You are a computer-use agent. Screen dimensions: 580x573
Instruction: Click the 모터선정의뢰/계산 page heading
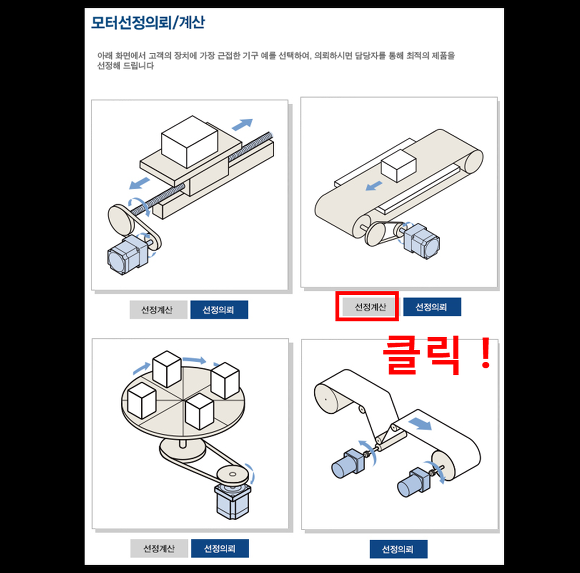pos(148,23)
